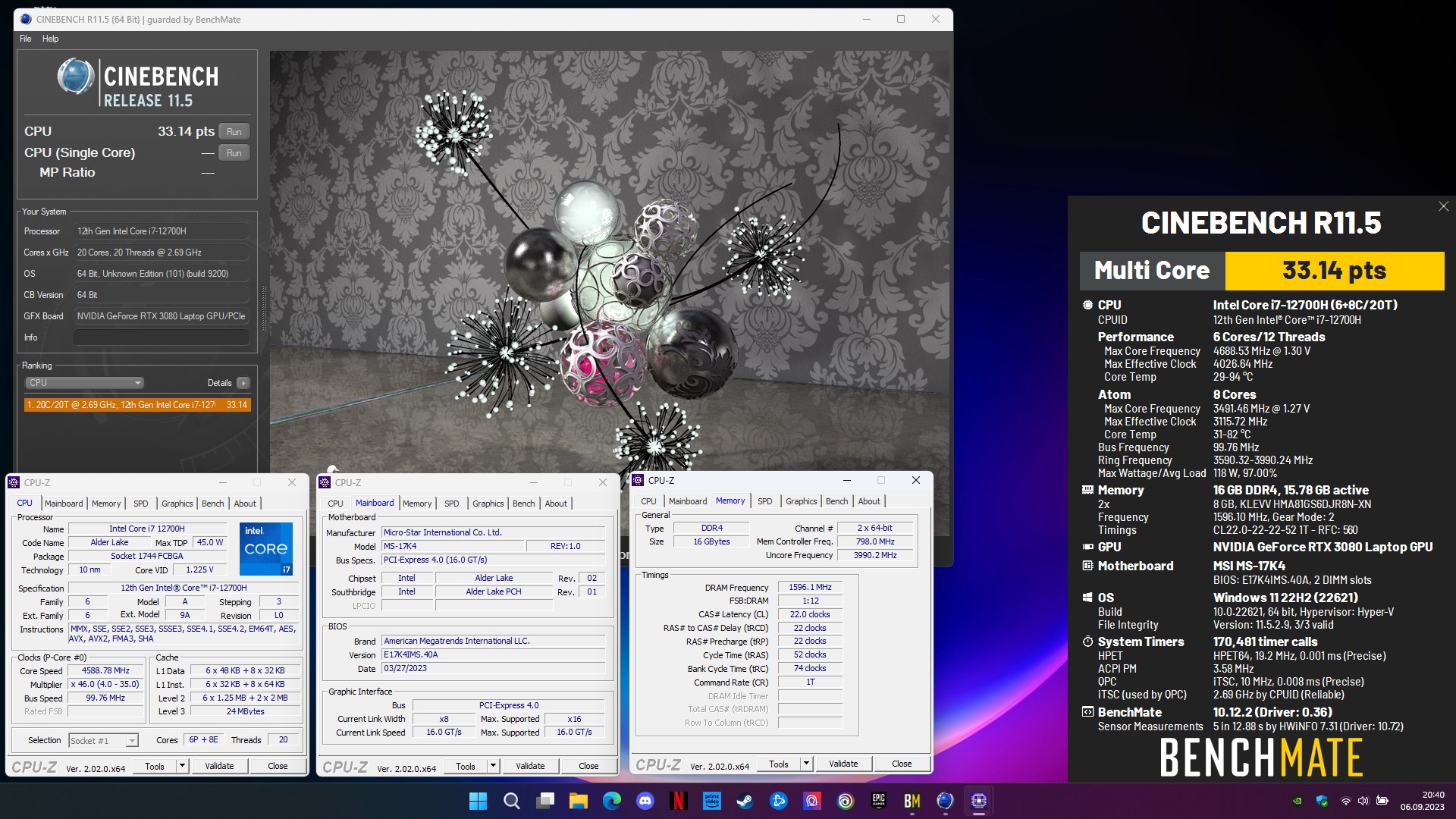
Task: Open Windows Security tray icon
Action: click(x=1322, y=801)
